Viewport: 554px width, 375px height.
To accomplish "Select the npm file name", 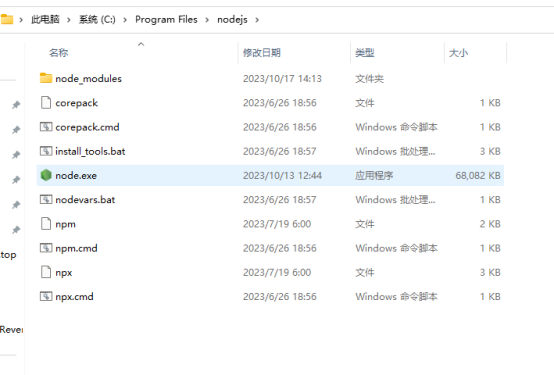I will pos(65,224).
